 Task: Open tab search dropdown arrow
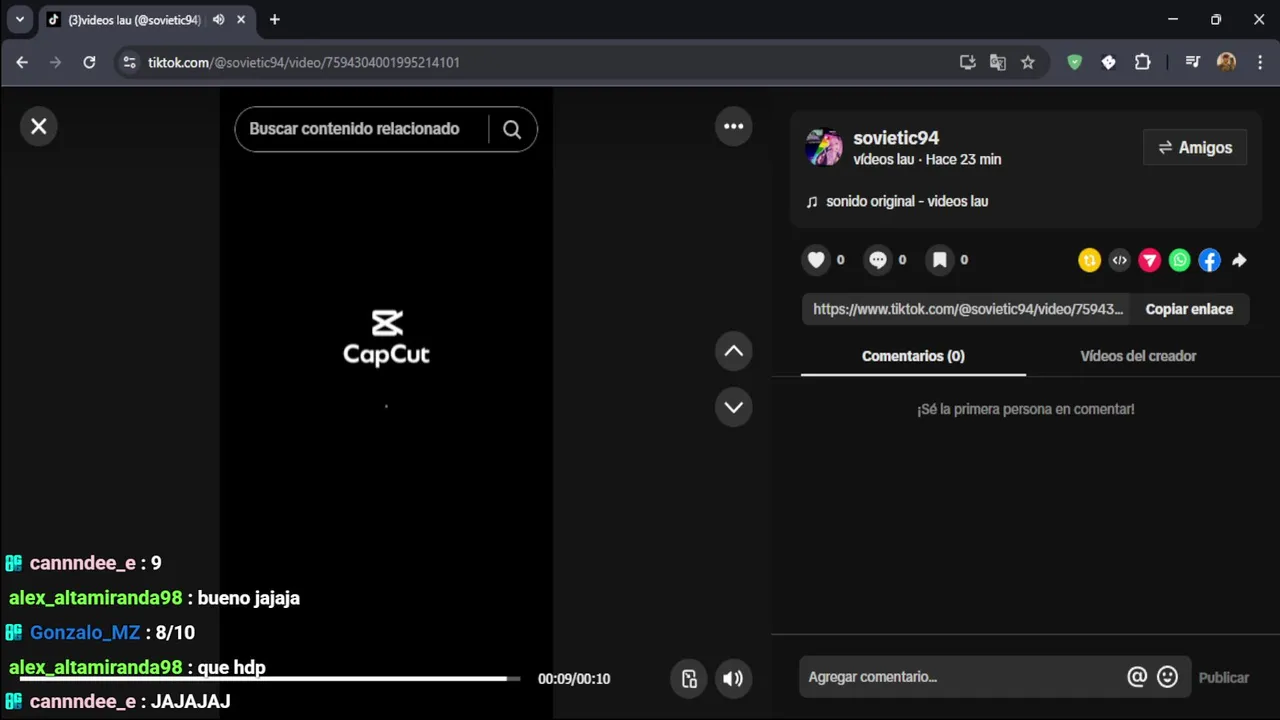(x=19, y=19)
